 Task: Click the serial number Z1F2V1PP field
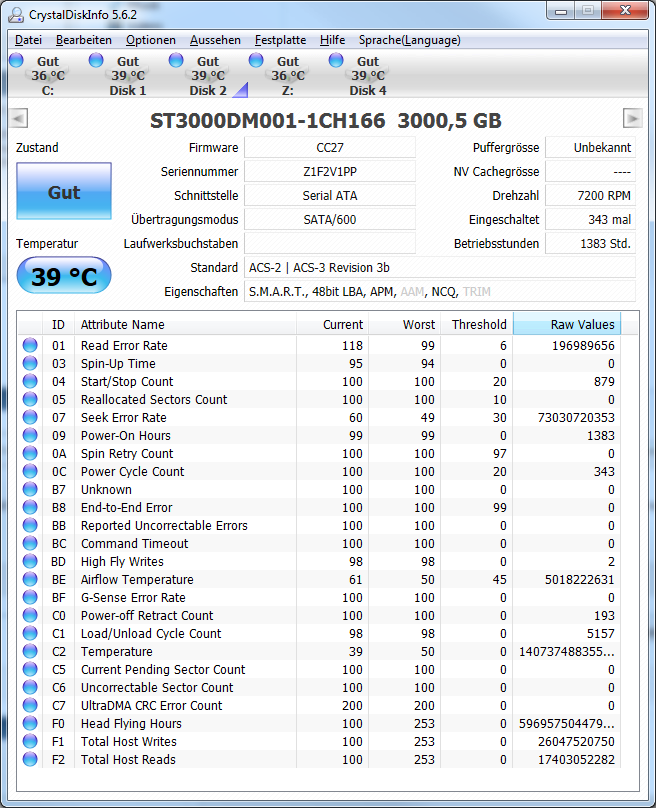pyautogui.click(x=330, y=172)
